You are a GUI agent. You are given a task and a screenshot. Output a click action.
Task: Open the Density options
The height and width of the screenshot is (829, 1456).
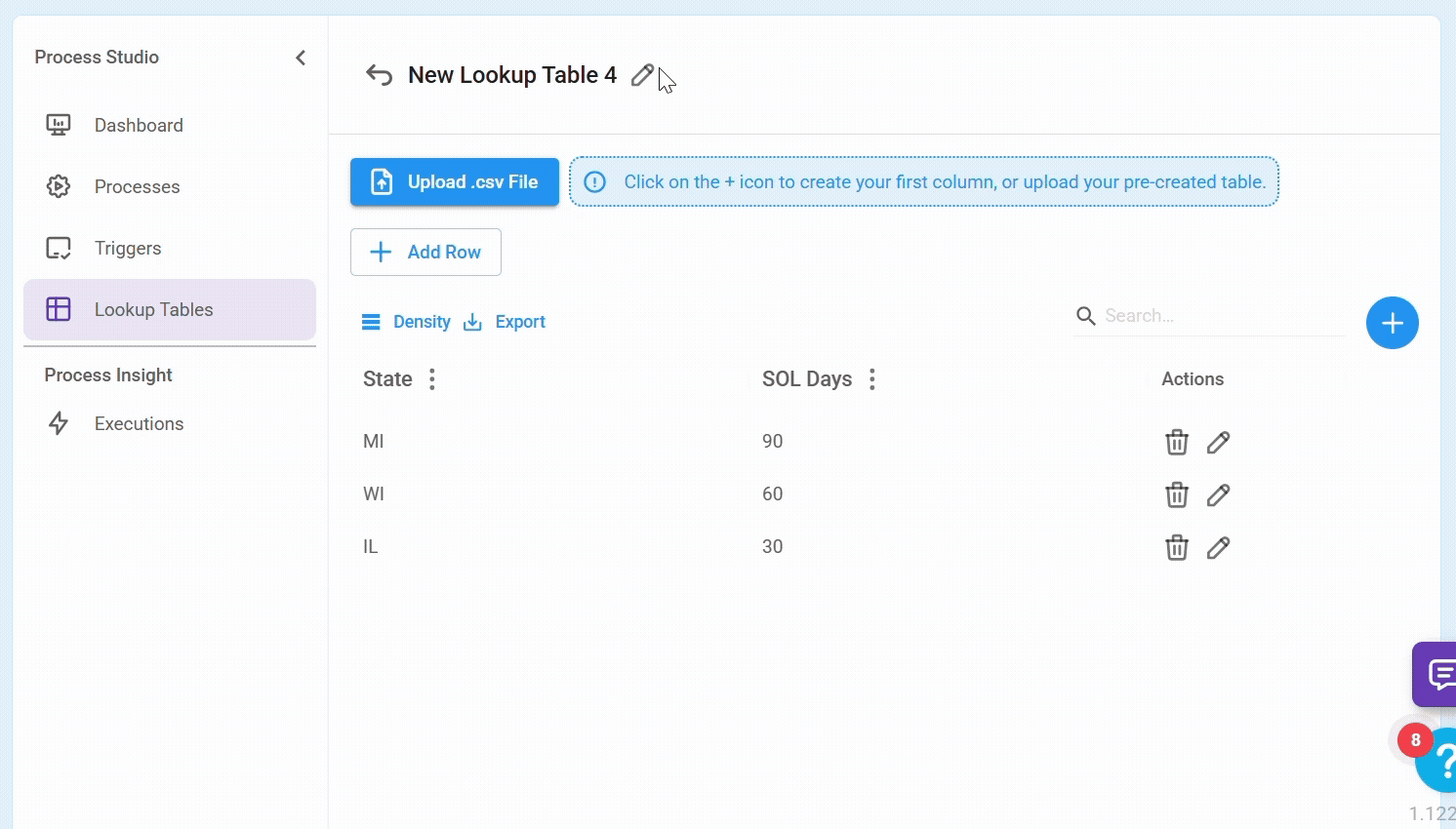(406, 322)
